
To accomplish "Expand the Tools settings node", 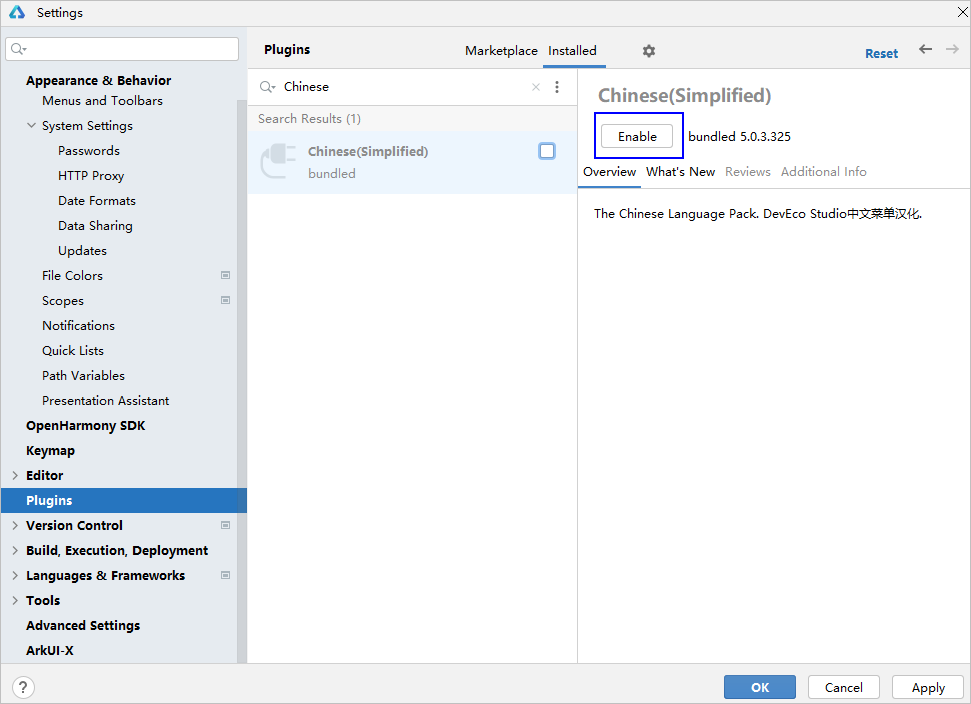I will tap(15, 601).
